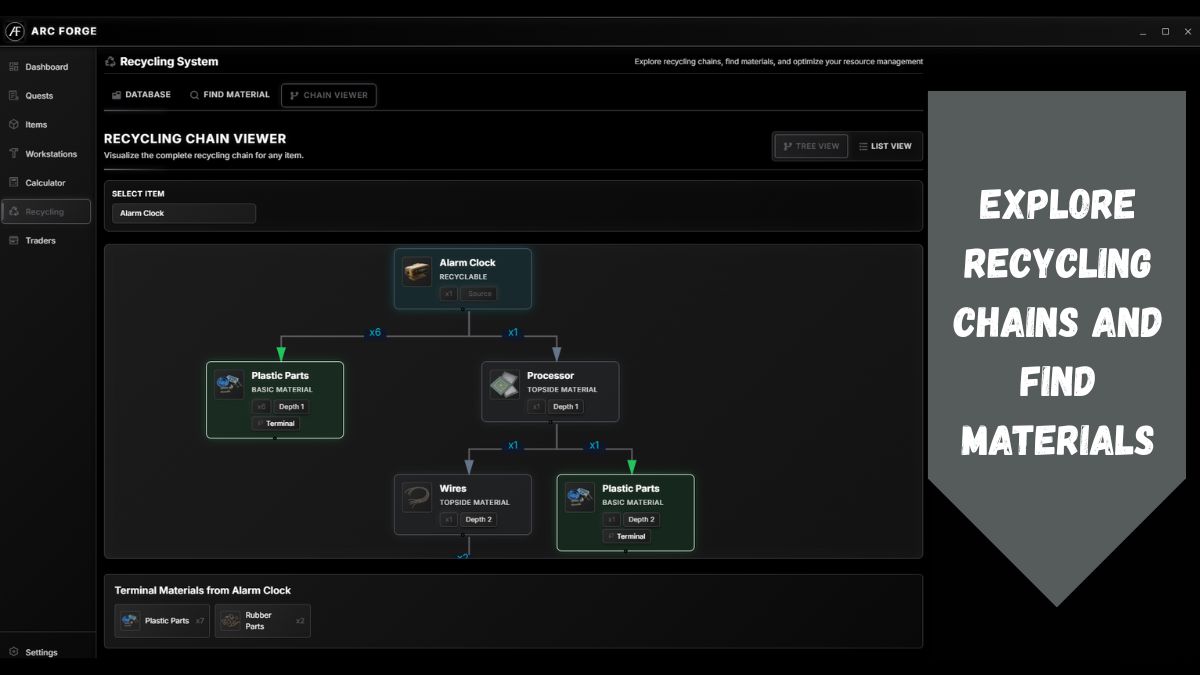Click the Workstations hammer icon

14,154
